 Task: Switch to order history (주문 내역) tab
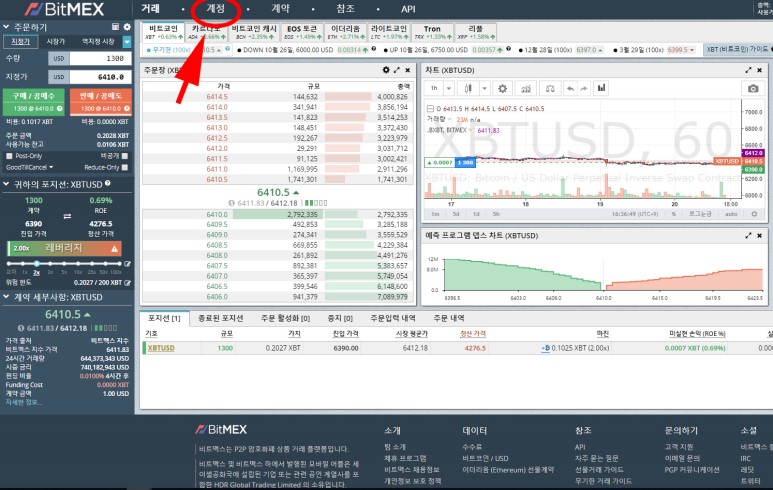[x=449, y=318]
